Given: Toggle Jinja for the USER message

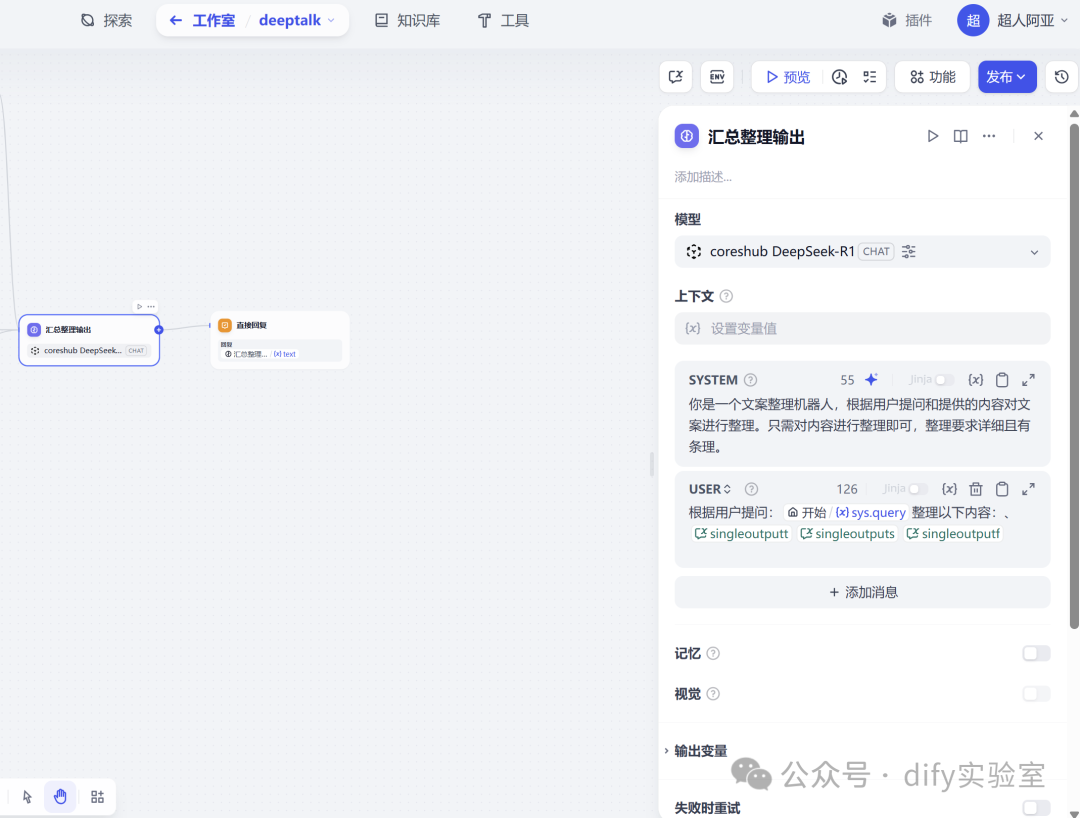Looking at the screenshot, I should pyautogui.click(x=918, y=489).
